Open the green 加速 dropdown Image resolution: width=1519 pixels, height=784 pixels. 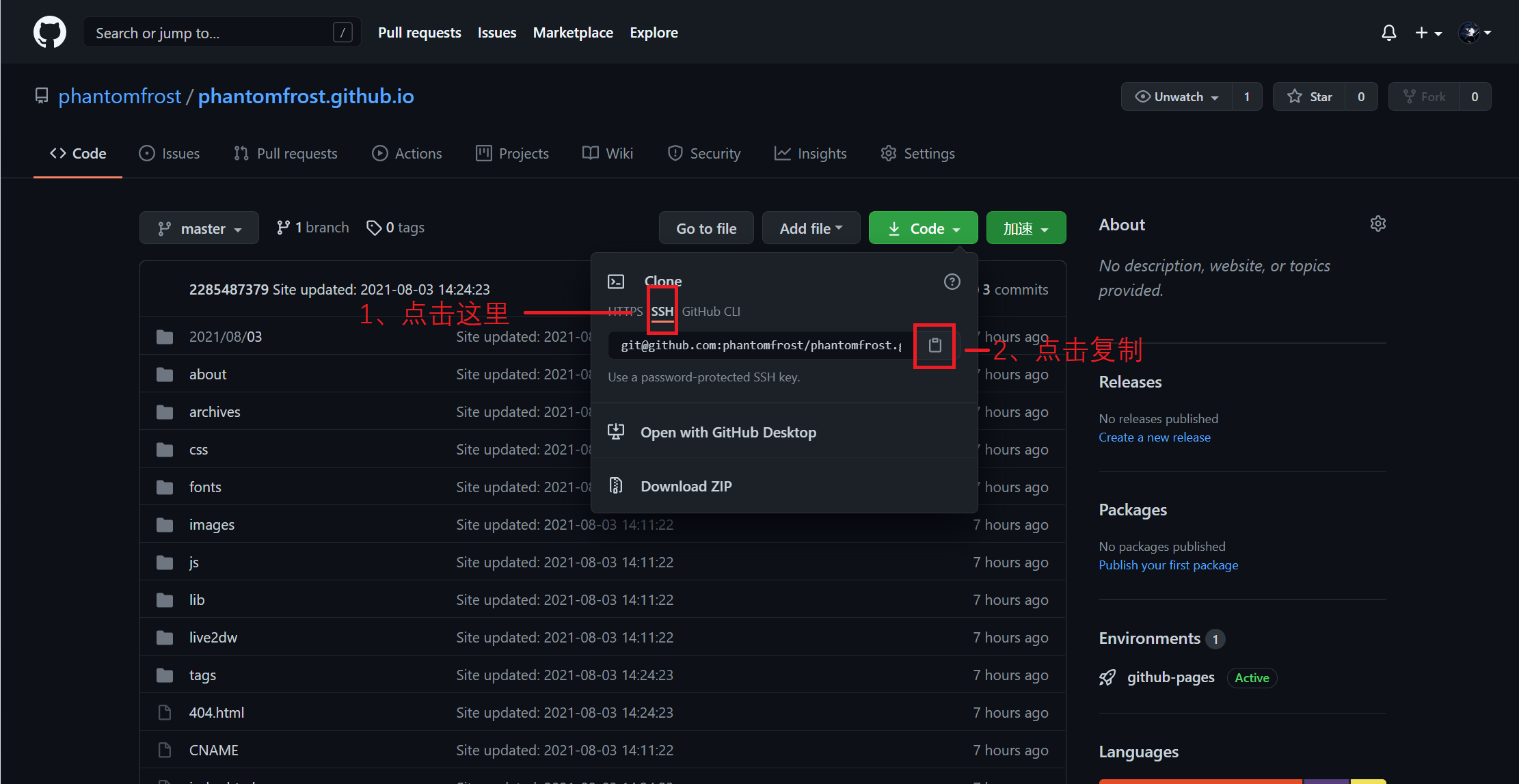1025,228
